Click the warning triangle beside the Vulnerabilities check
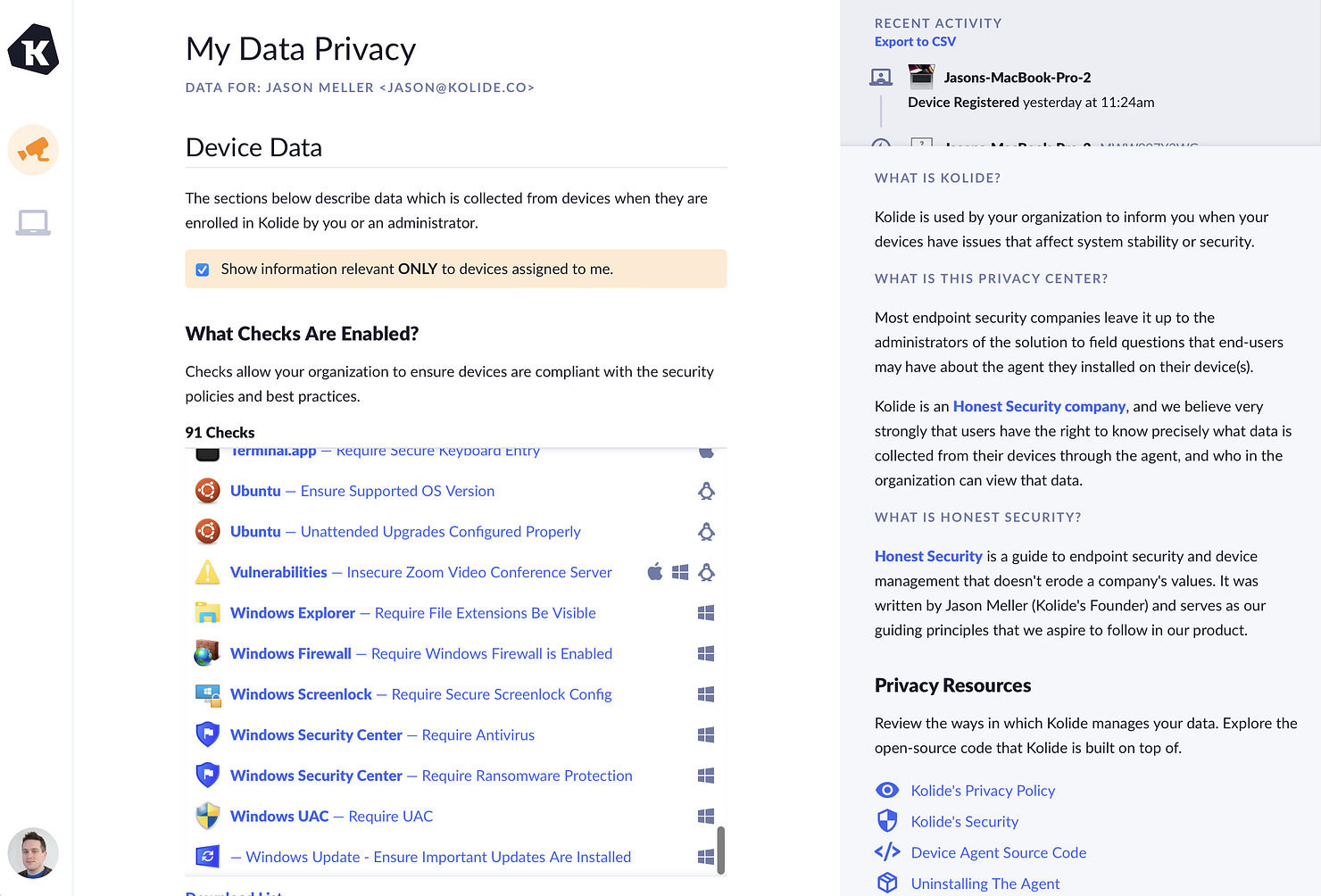1321x896 pixels. pyautogui.click(x=207, y=572)
